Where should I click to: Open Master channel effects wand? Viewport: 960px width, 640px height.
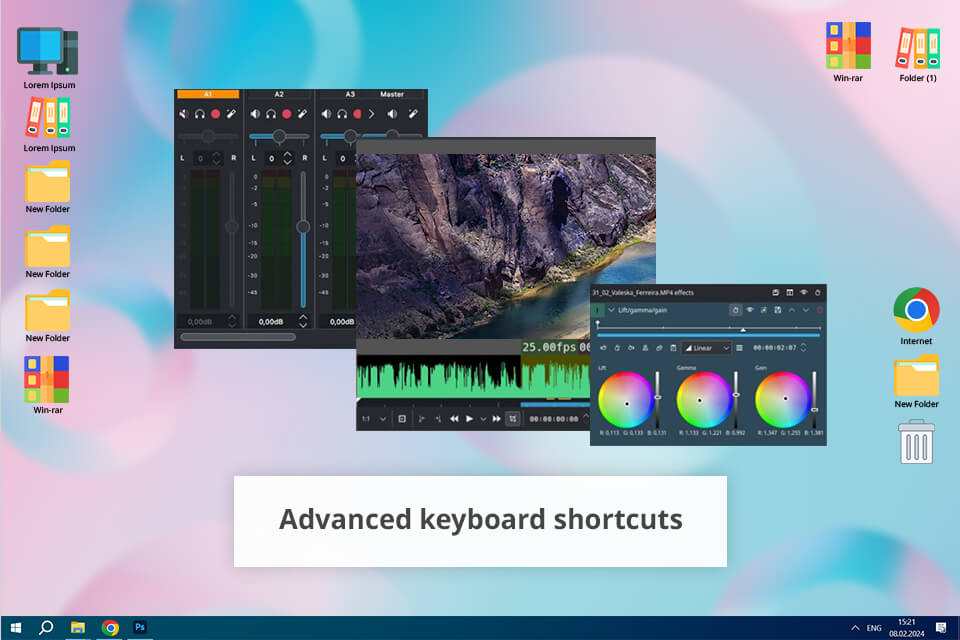pyautogui.click(x=413, y=114)
